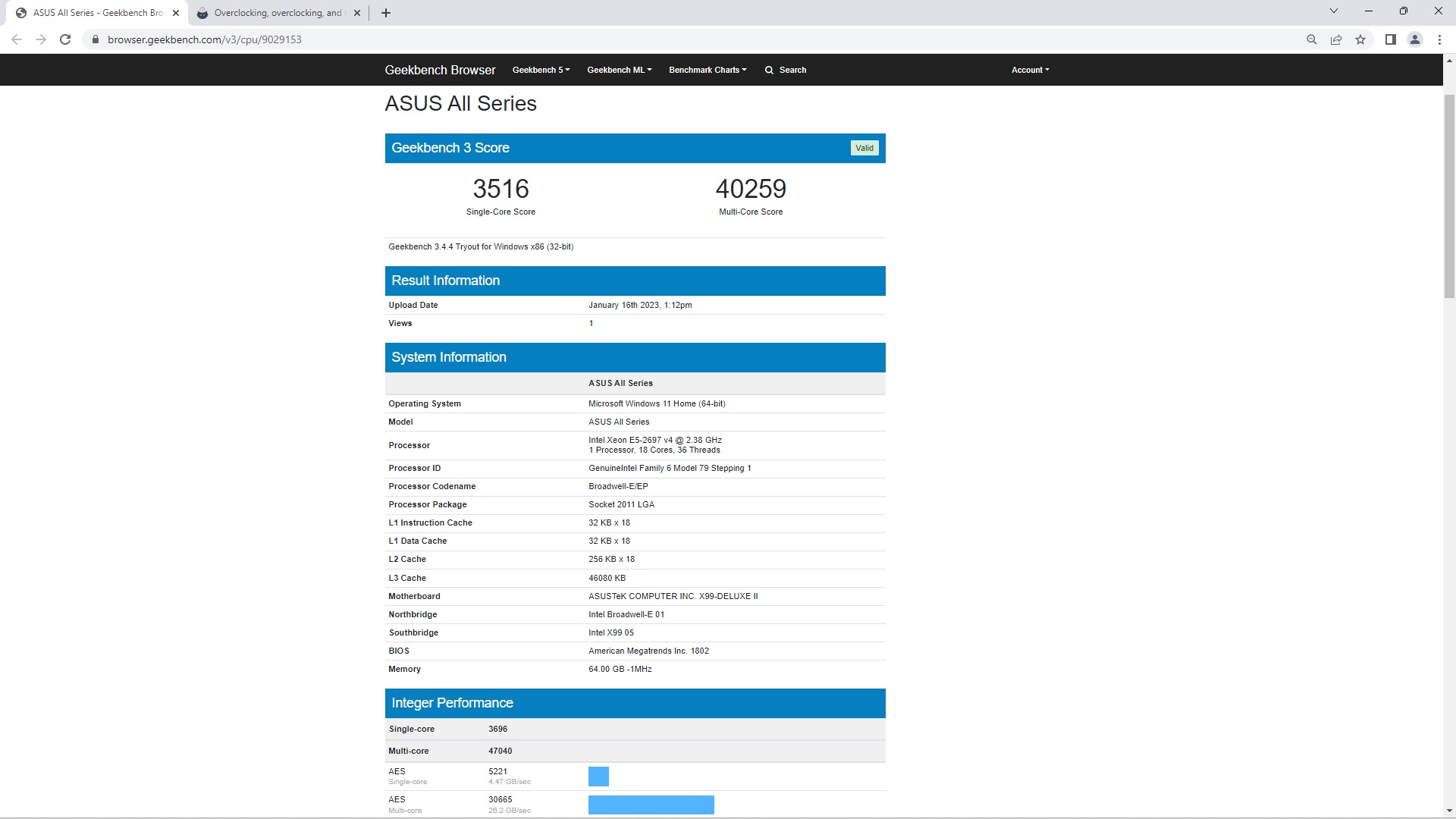Expand the Benchmark Charts dropdown
Screen dimensions: 1456x819
pos(708,70)
